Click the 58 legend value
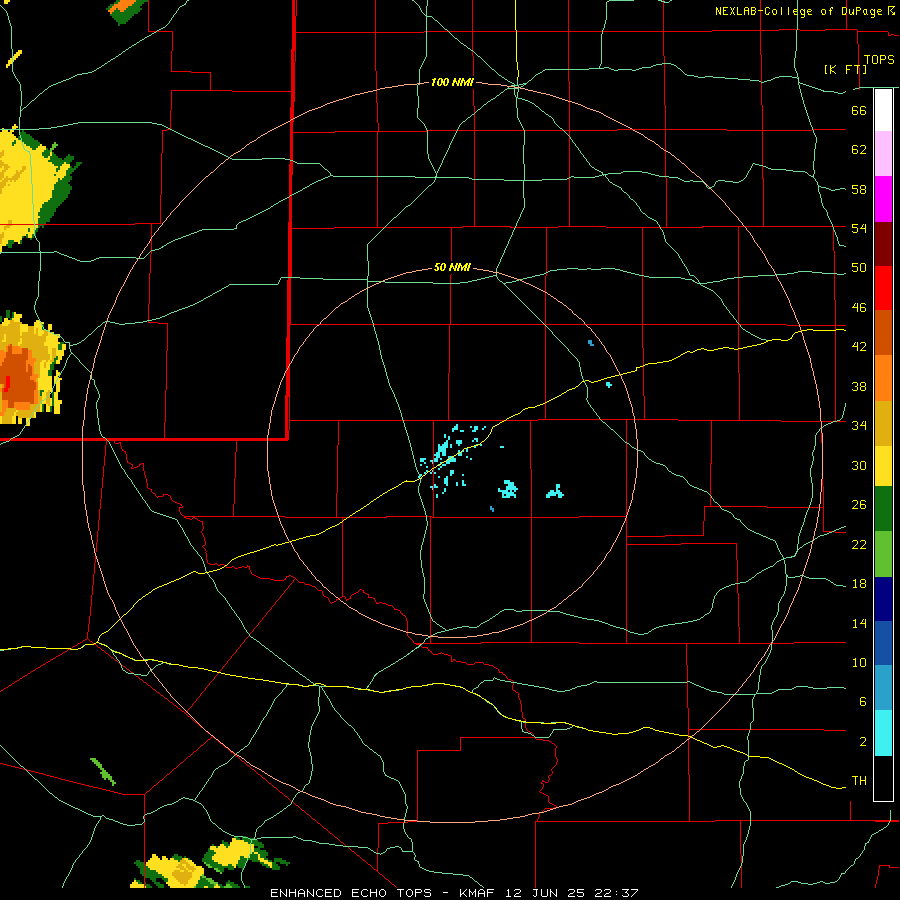 (x=859, y=189)
